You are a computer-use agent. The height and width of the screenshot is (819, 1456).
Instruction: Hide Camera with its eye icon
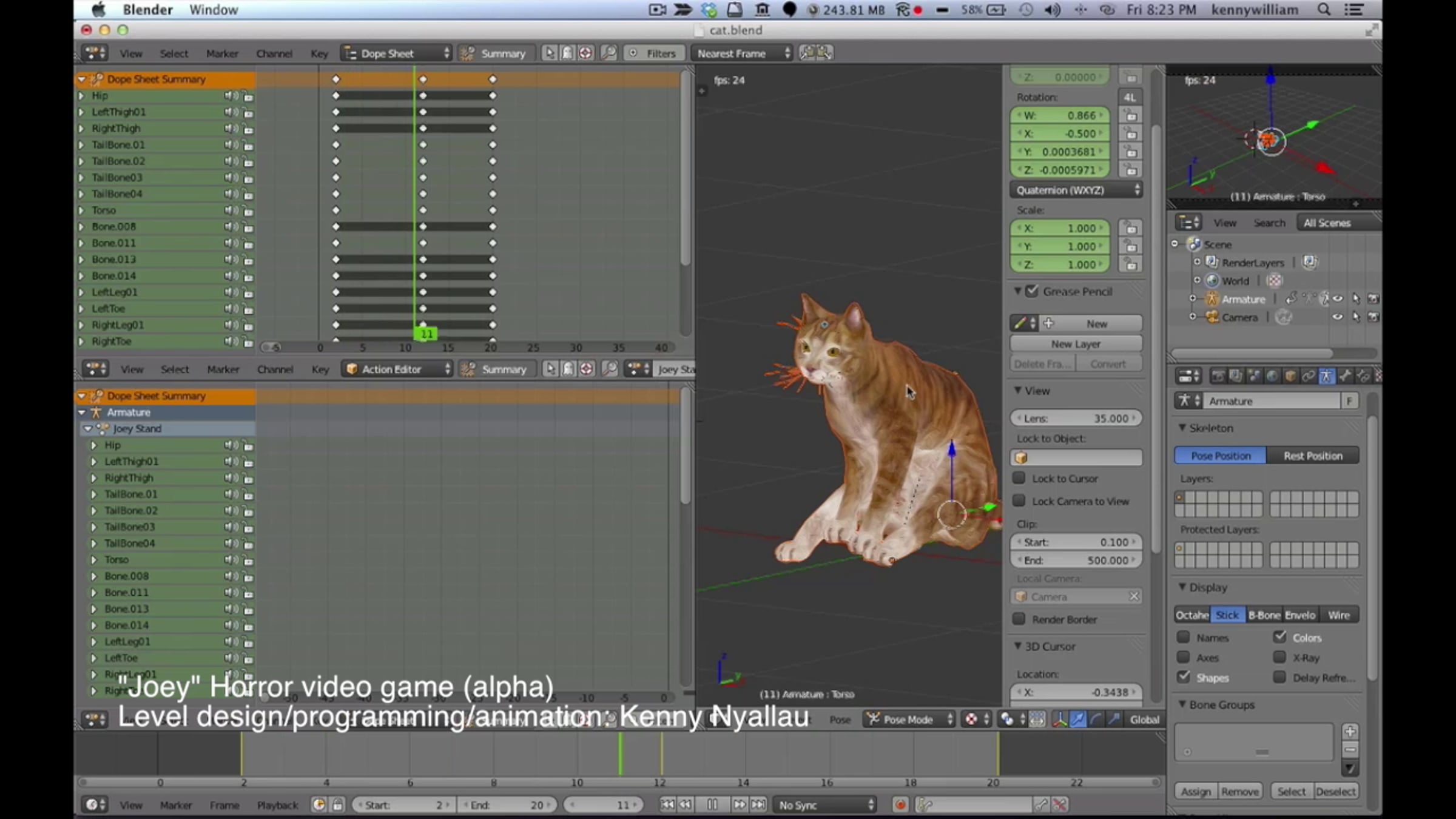coord(1337,317)
